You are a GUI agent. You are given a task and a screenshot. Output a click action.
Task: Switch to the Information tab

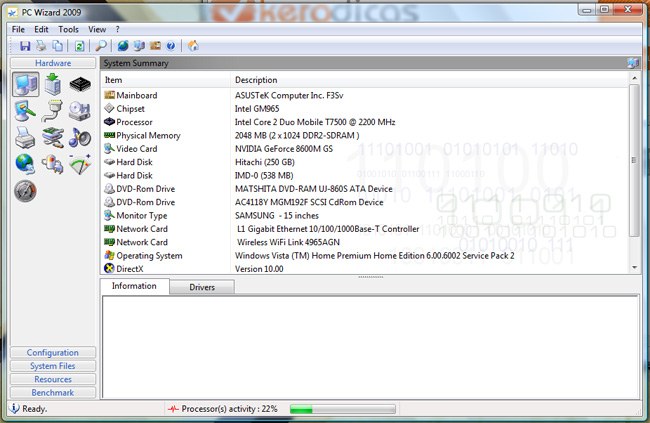(x=134, y=286)
